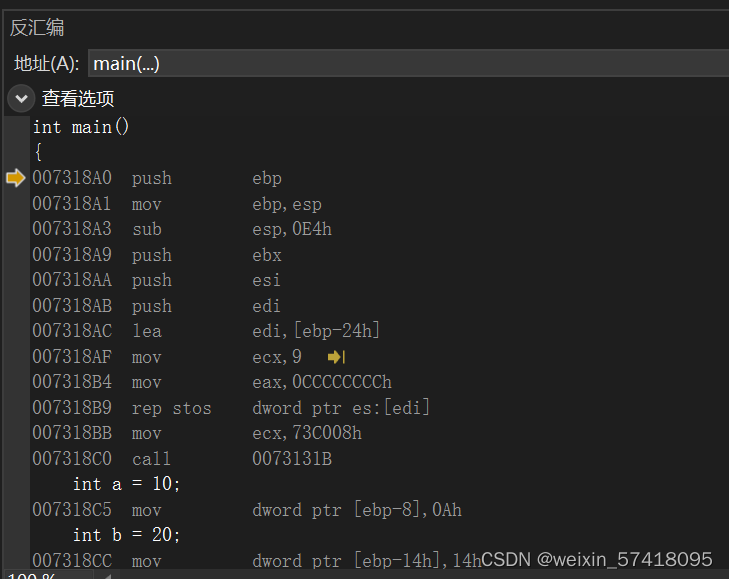Click the call target 0073131B
The height and width of the screenshot is (579, 729).
click(x=292, y=459)
